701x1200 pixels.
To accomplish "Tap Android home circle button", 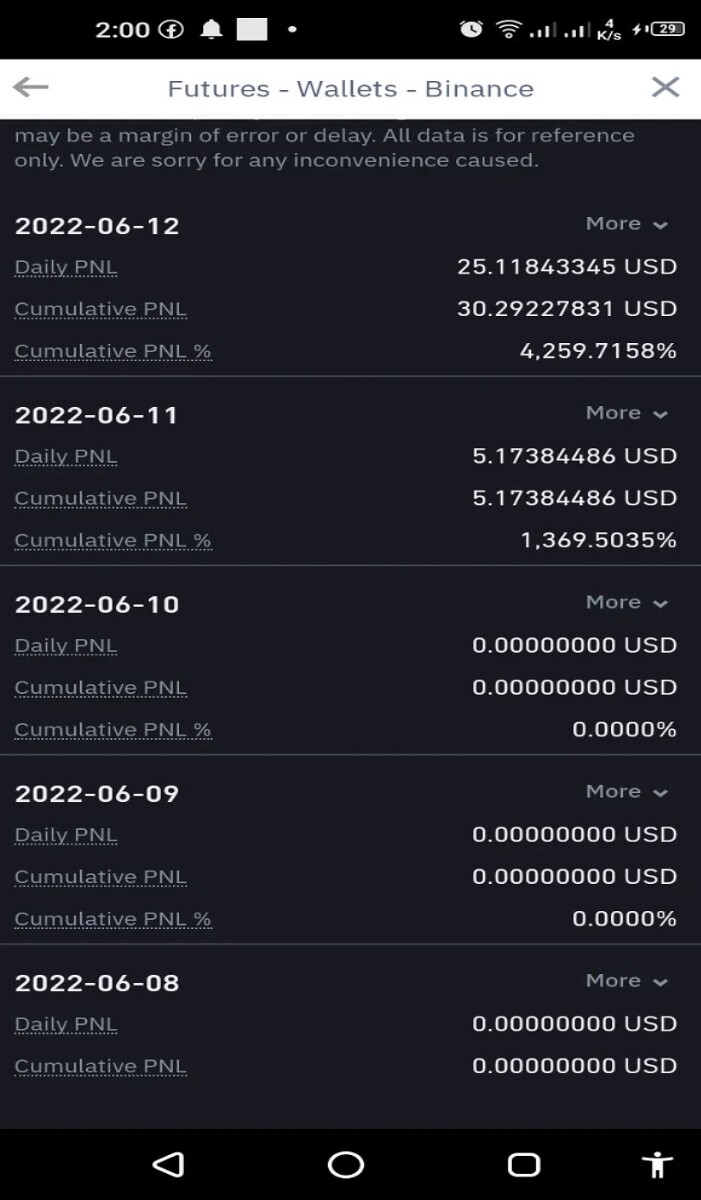I will click(x=346, y=1164).
